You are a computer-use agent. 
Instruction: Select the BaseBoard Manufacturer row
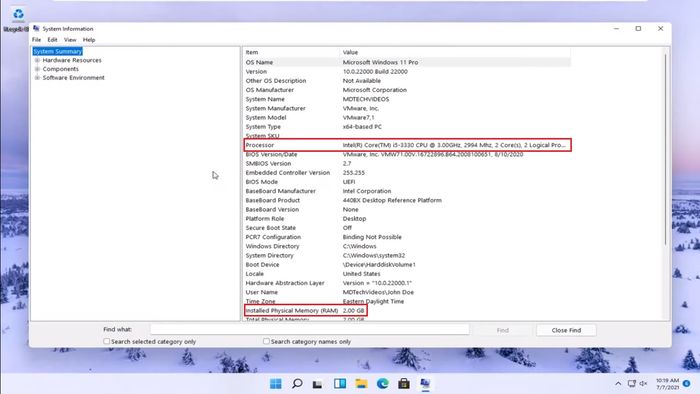click(407, 191)
